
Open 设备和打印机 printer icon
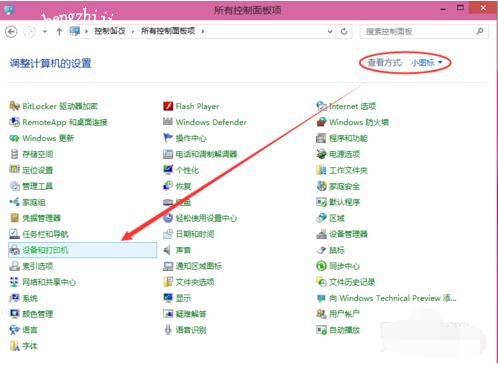coord(14,250)
